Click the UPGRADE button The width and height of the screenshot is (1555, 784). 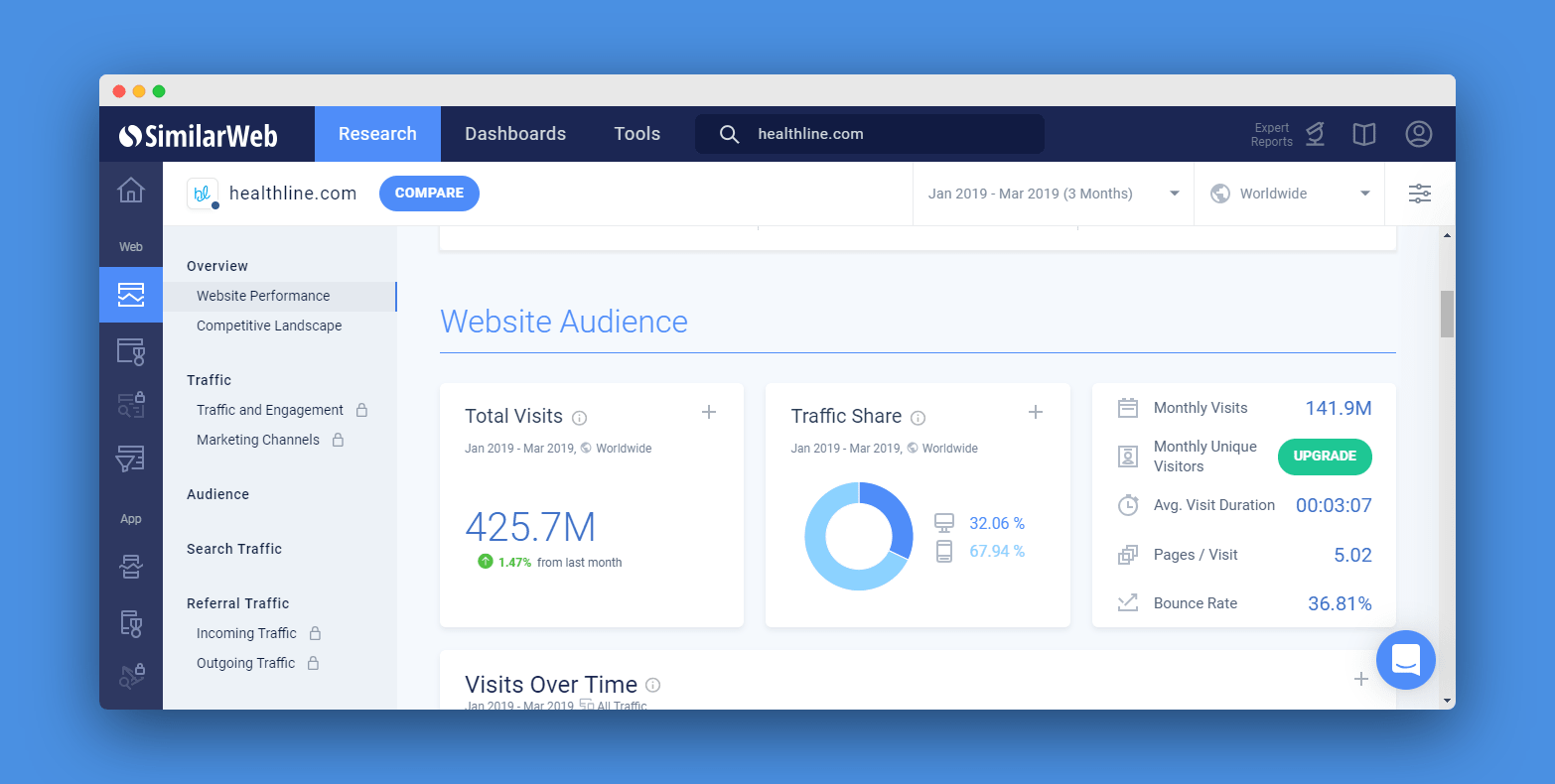tap(1325, 457)
